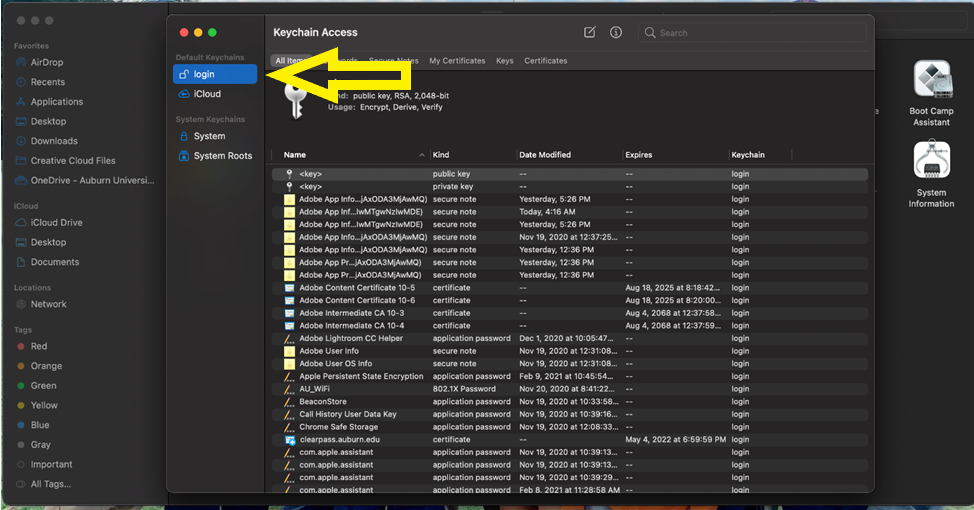The width and height of the screenshot is (974, 510).
Task: Click the large key icon in item preview
Action: click(296, 101)
